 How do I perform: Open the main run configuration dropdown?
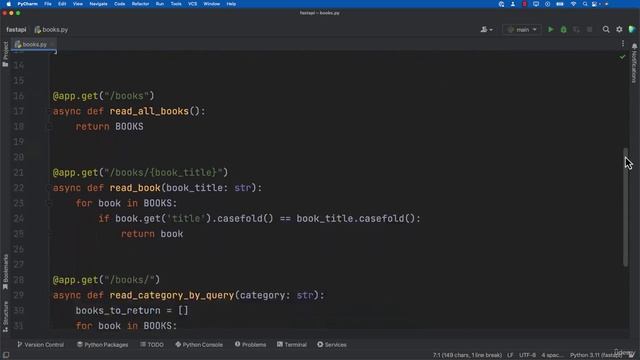(522, 29)
